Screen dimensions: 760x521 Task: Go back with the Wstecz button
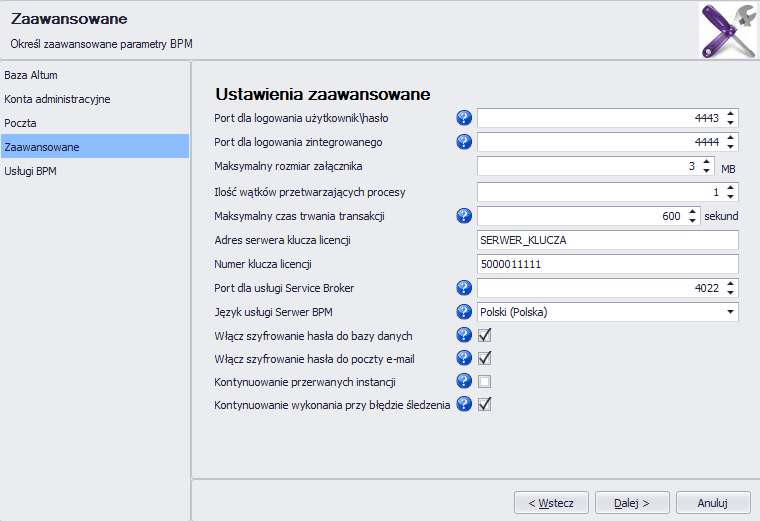(551, 503)
